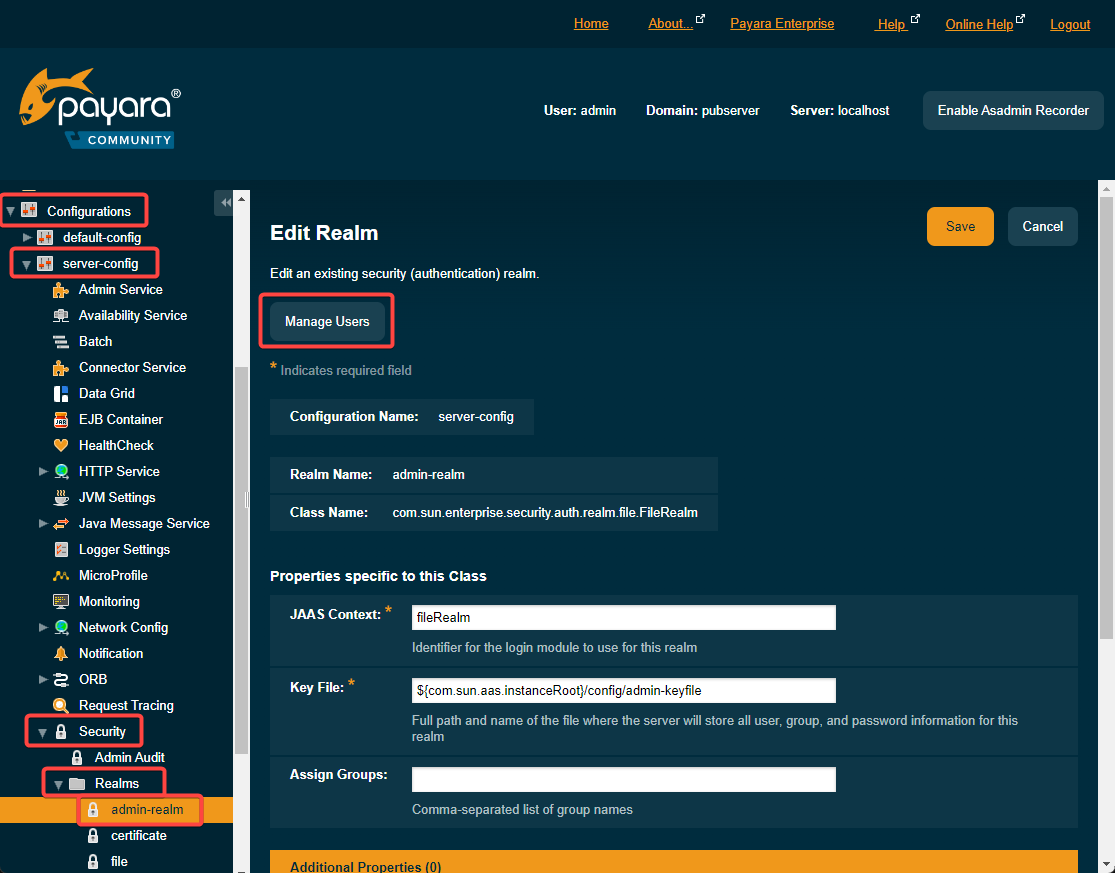The height and width of the screenshot is (873, 1115).
Task: Collapse the Realms folder node
Action: (59, 783)
